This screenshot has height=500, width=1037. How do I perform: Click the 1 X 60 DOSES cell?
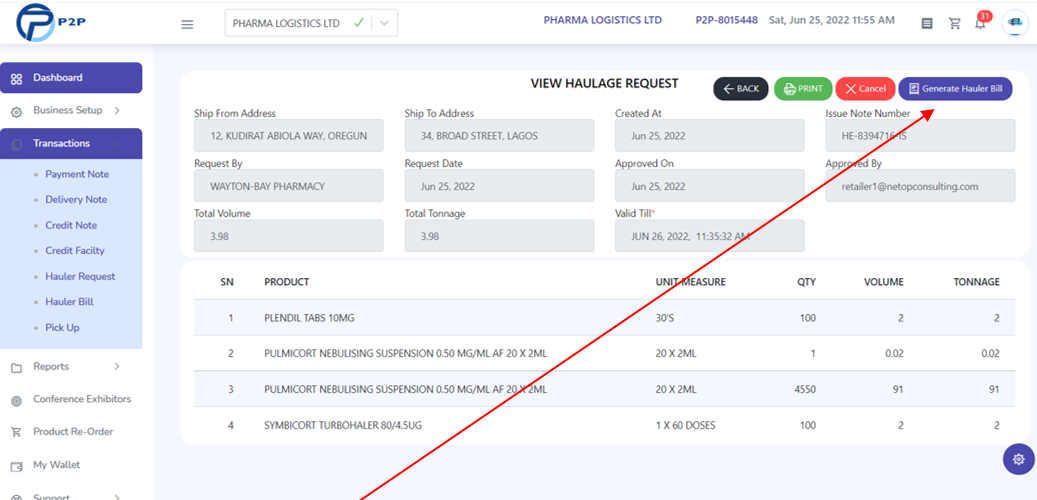[x=685, y=425]
